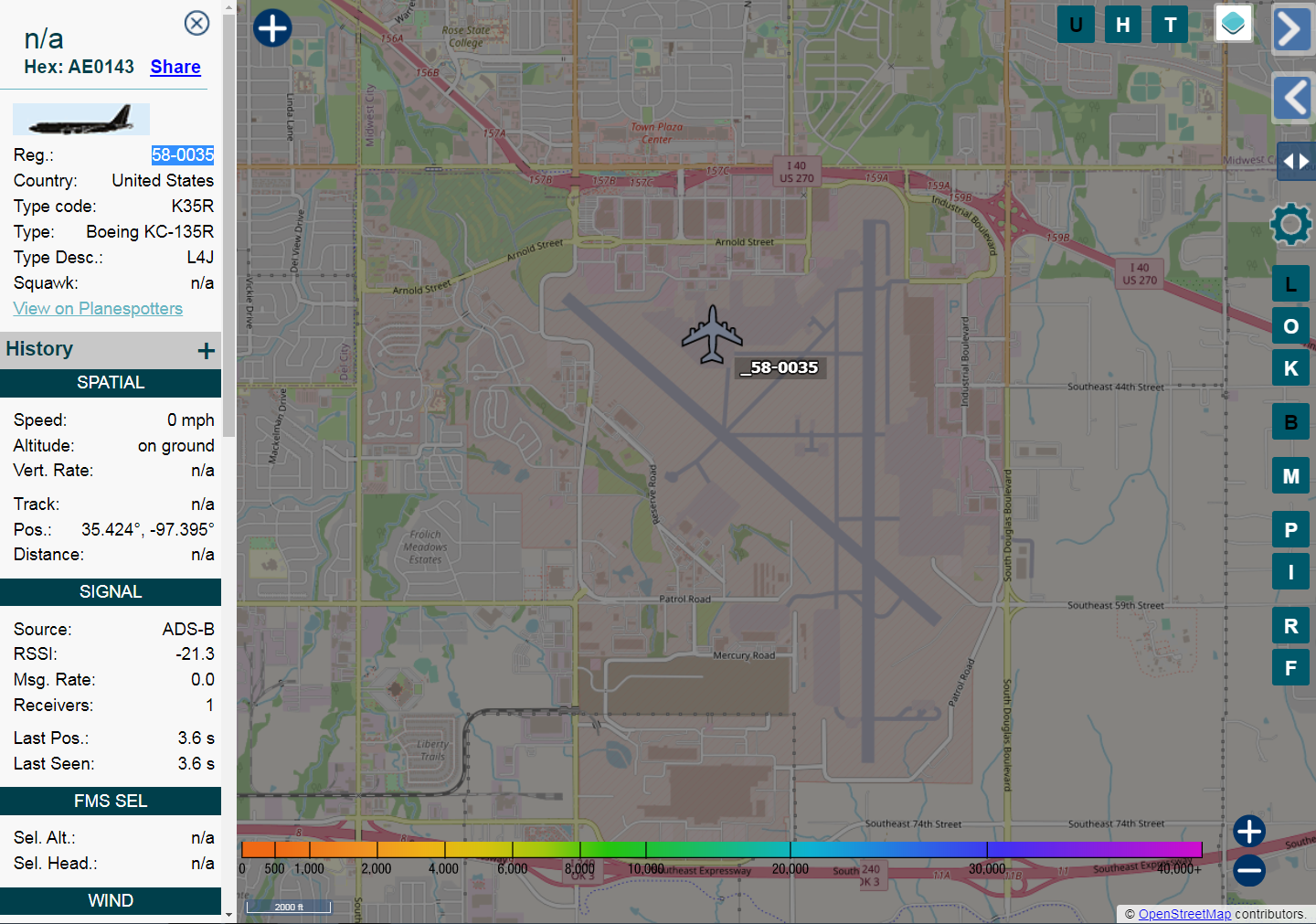Click the left-pointing chevron button

click(x=1293, y=97)
